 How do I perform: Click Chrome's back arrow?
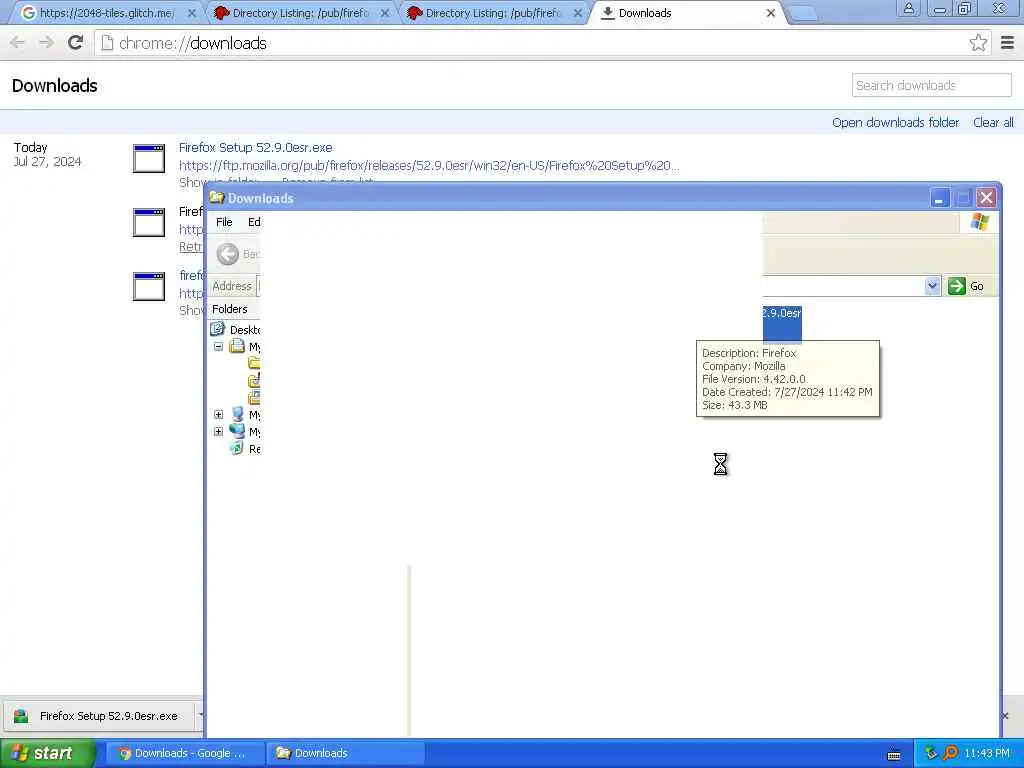point(18,43)
